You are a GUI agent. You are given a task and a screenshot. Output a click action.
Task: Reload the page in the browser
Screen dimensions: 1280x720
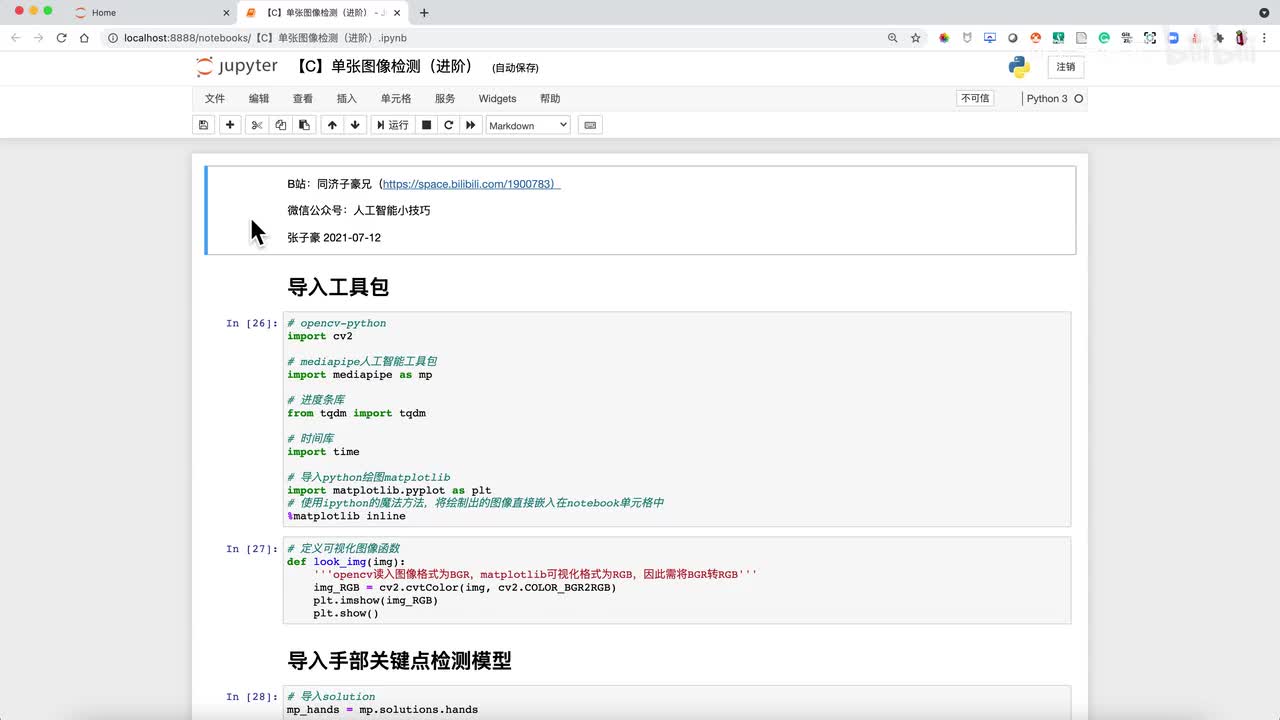click(x=61, y=38)
